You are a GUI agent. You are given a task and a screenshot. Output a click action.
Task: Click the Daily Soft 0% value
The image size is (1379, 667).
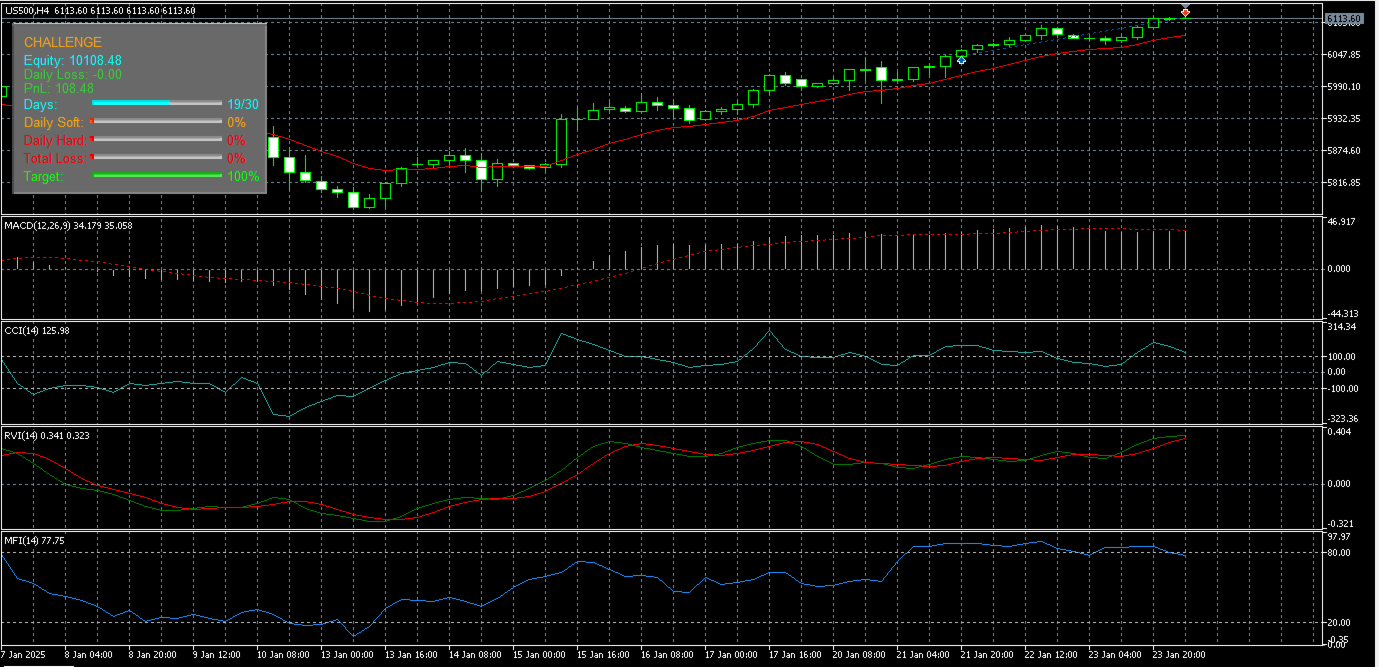tap(236, 122)
